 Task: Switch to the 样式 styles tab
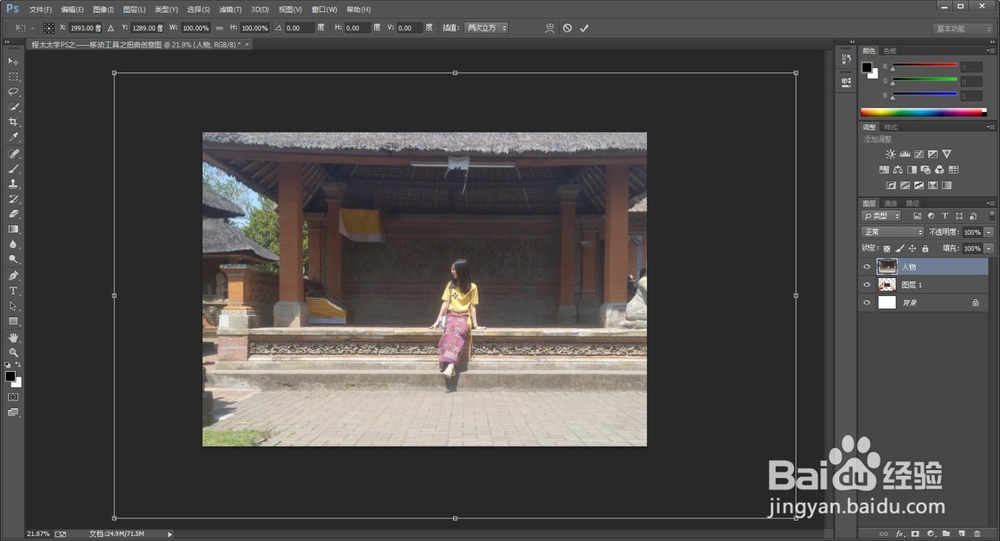891,127
